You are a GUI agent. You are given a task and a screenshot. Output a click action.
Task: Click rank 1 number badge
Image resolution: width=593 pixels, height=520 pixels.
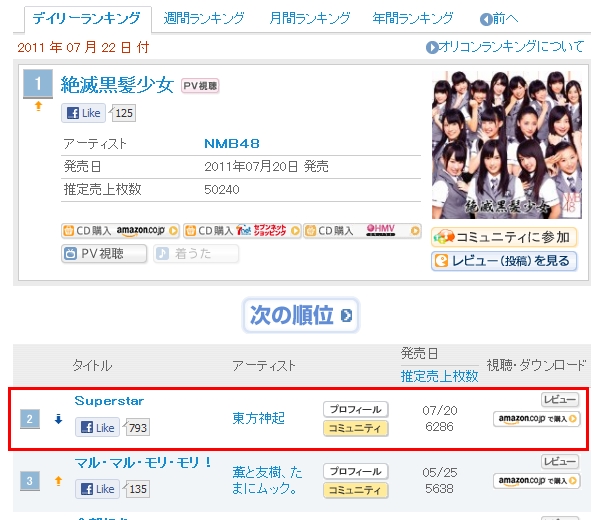(38, 84)
